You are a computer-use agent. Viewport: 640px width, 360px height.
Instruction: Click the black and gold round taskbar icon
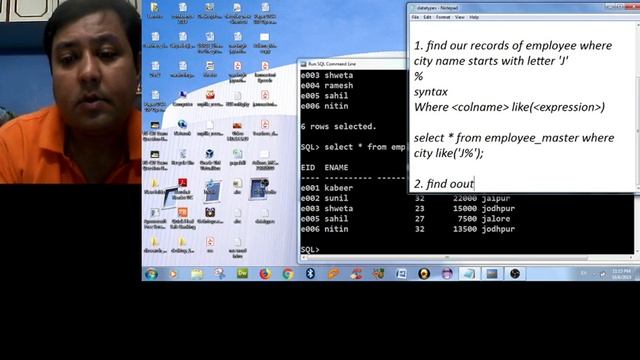pyautogui.click(x=424, y=274)
